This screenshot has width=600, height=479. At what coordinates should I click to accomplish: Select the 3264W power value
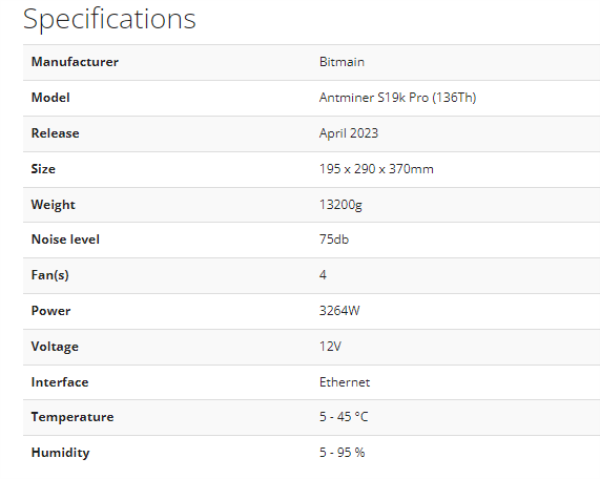pos(339,311)
